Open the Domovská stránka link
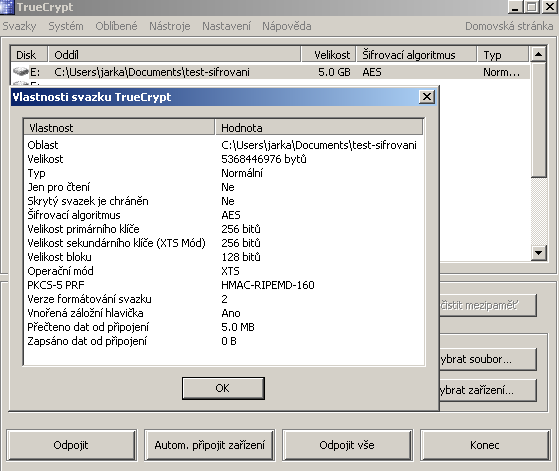 pos(509,26)
